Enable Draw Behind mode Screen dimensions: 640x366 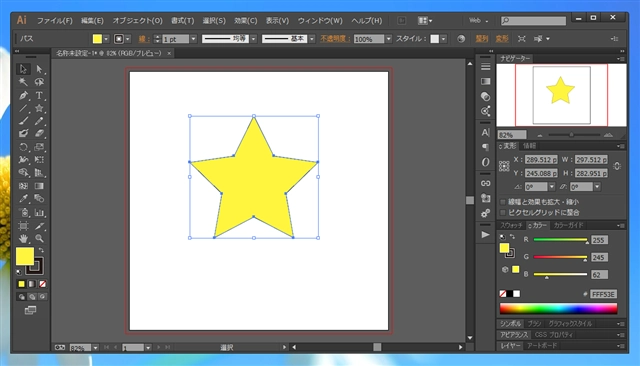point(32,297)
